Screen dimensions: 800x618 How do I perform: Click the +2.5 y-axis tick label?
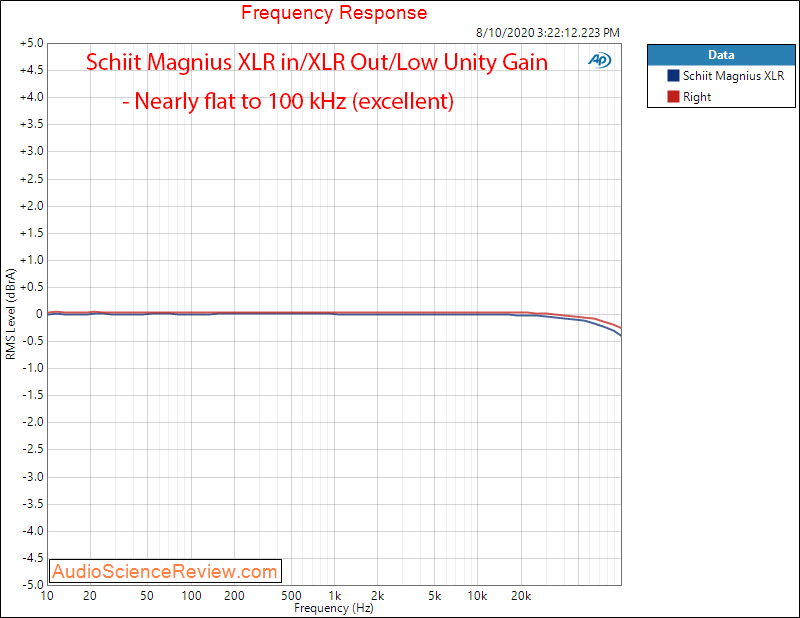point(32,179)
